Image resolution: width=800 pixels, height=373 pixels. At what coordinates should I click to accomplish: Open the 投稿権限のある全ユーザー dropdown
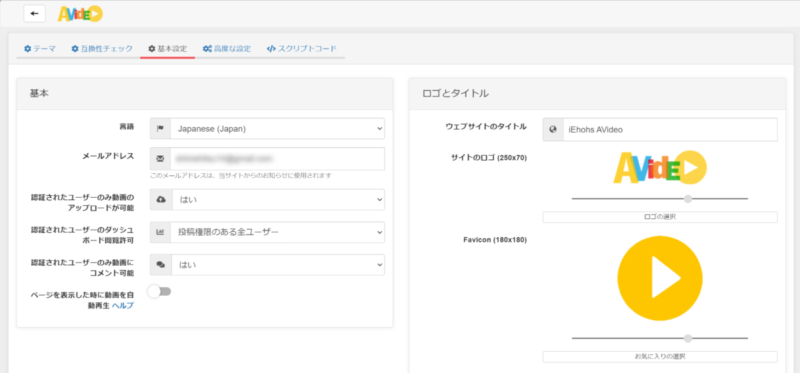(x=278, y=232)
